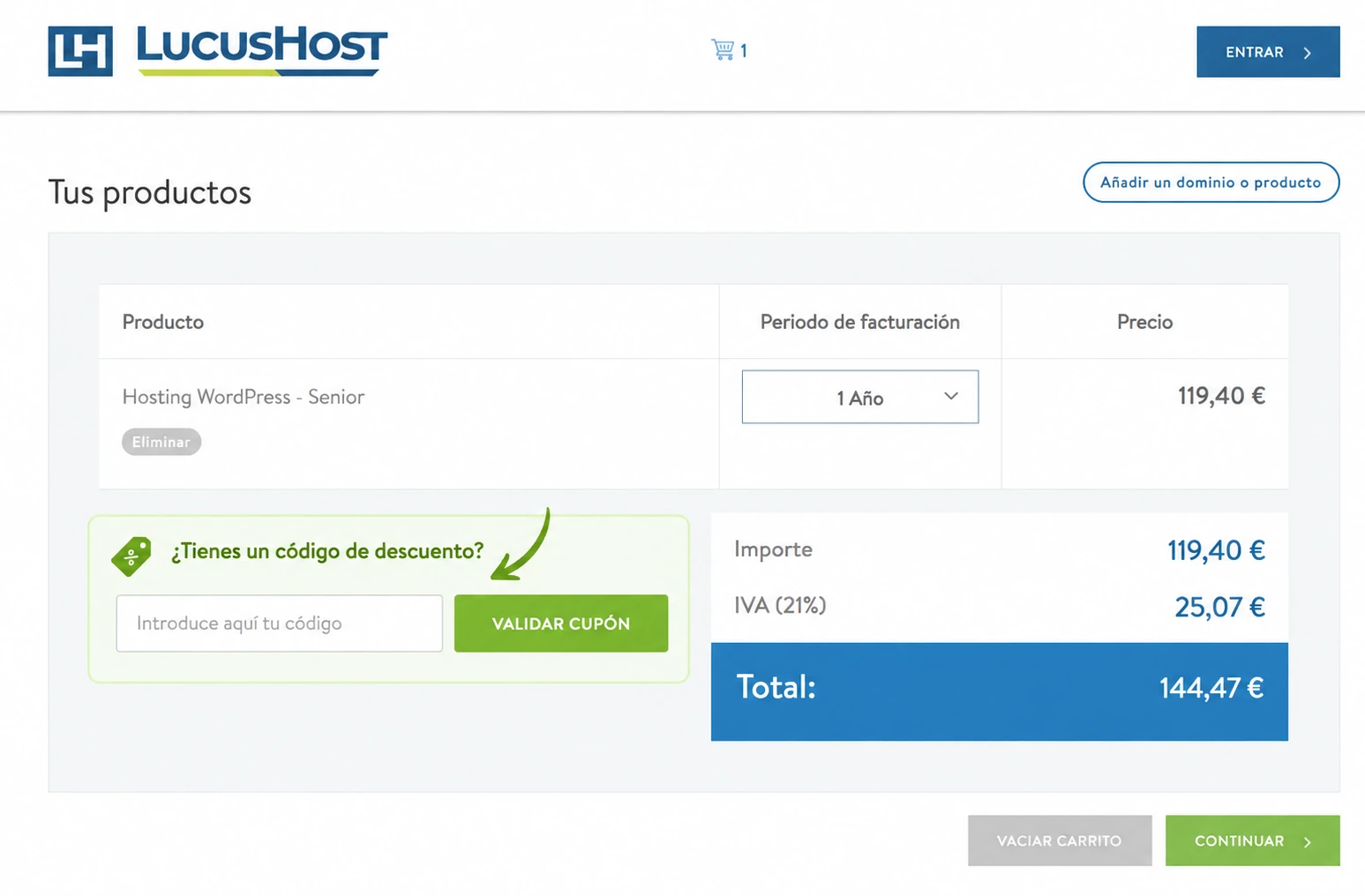Viewport: 1365px width, 896px height.
Task: Click the Periodo de facturación column header
Action: pyautogui.click(x=860, y=322)
